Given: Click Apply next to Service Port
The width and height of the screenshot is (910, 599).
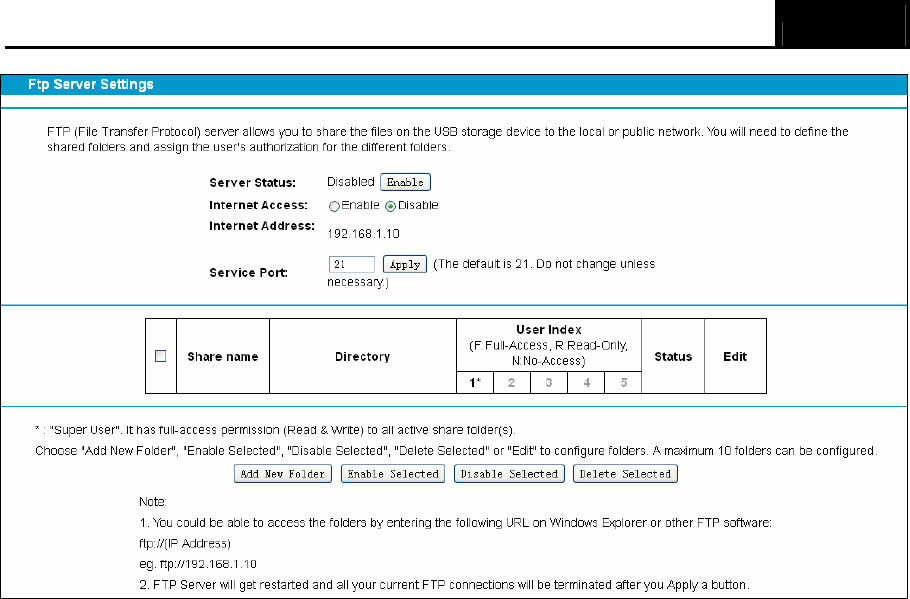Looking at the screenshot, I should point(405,264).
